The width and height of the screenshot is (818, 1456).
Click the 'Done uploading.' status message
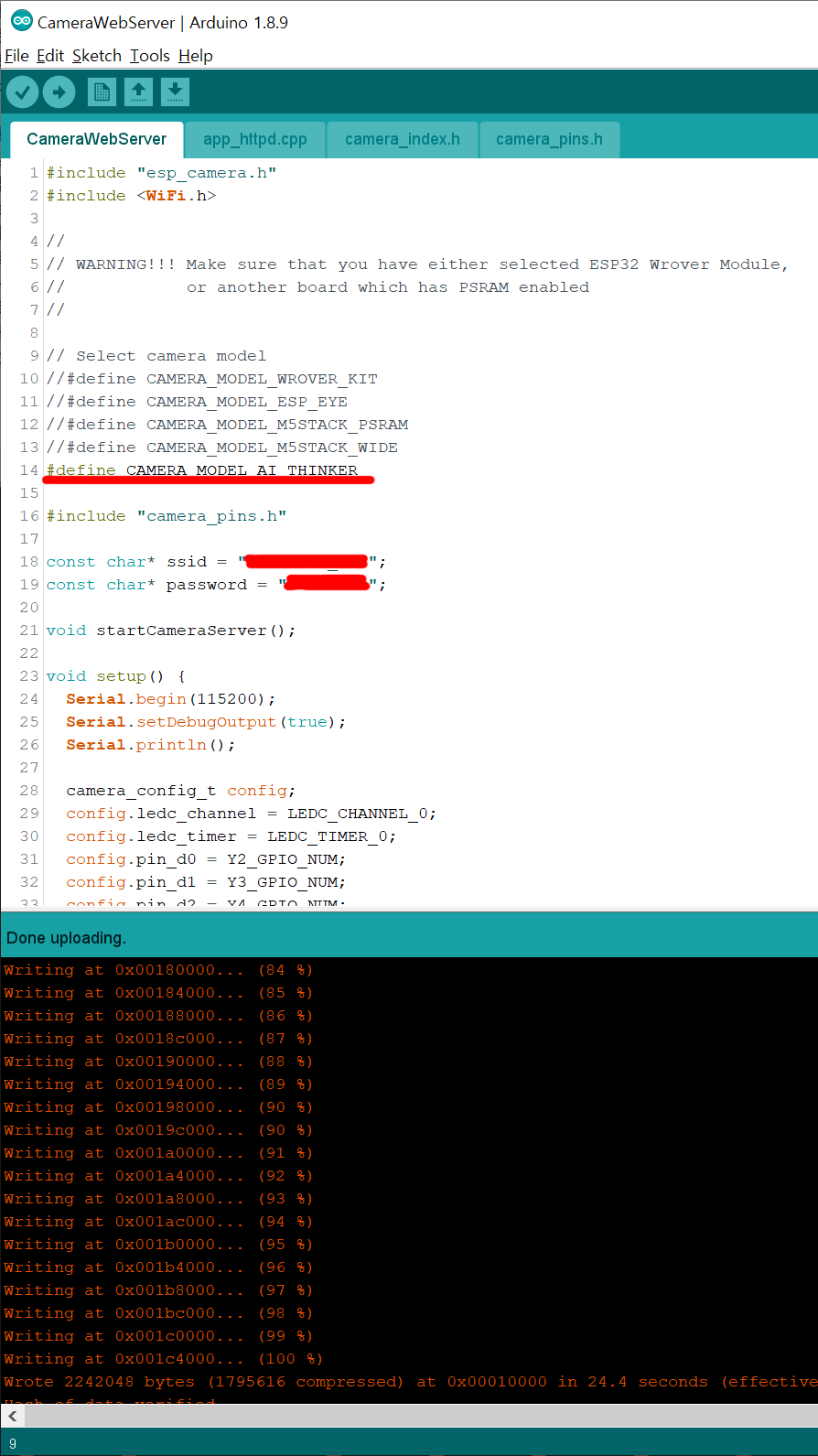67,938
